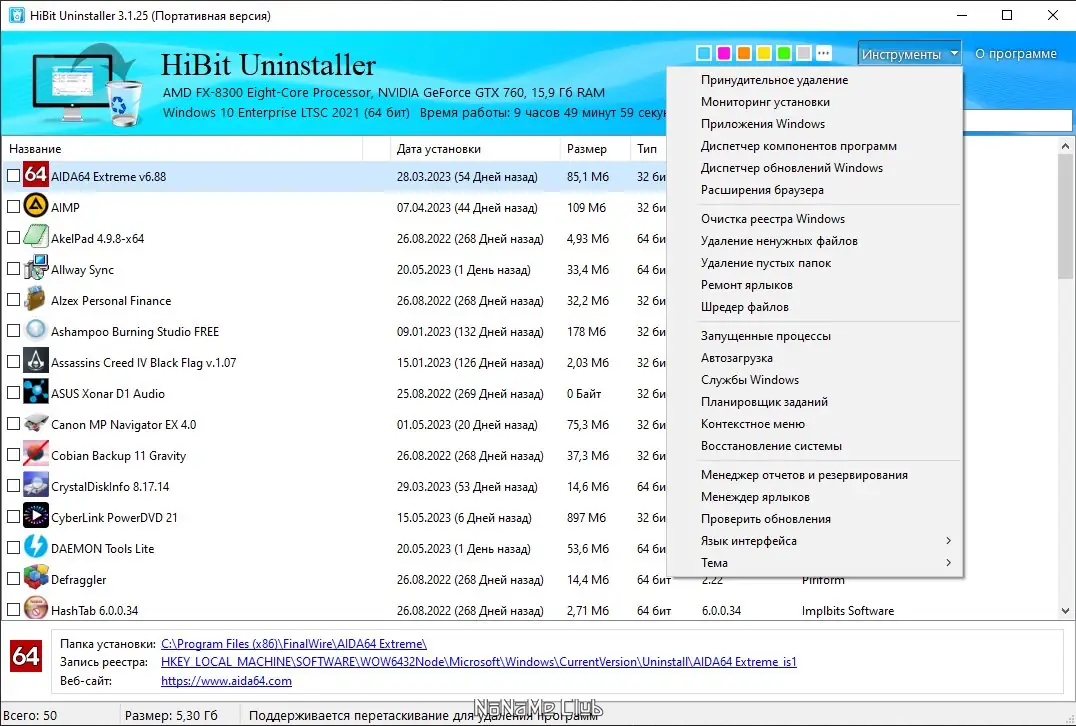This screenshot has width=1076, height=726.
Task: Click the large AIDA64 icon in details panel
Action: coord(26,656)
